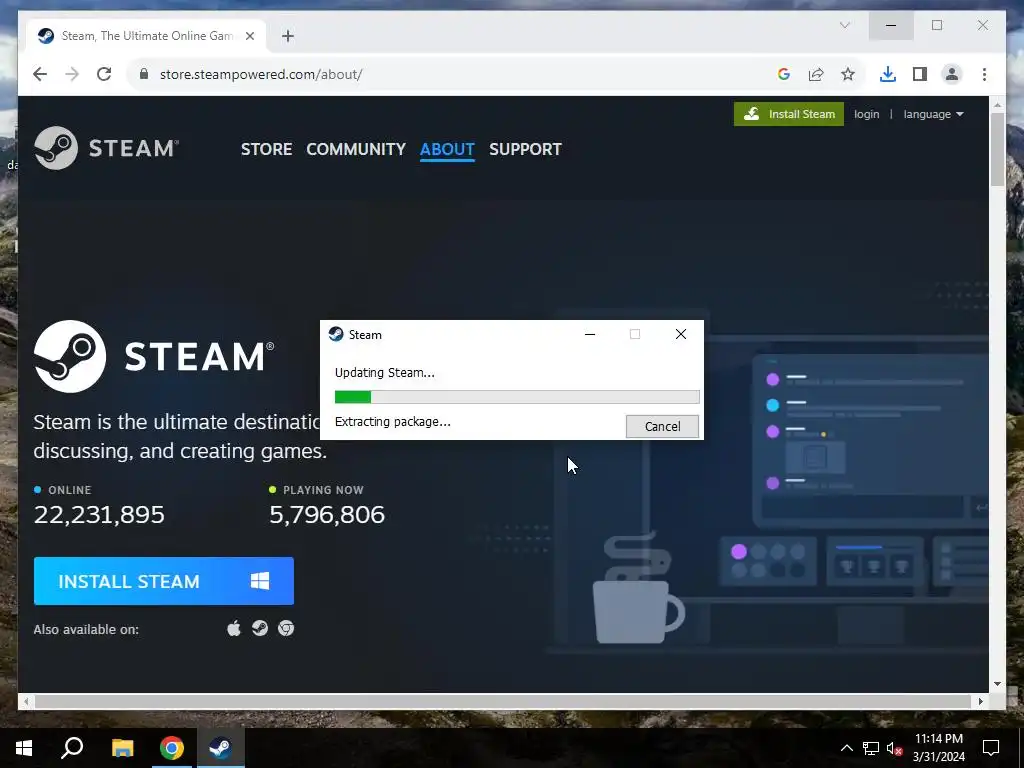Screen dimensions: 1024x768
Task: Click the green Install Steam header button
Action: [x=789, y=114]
